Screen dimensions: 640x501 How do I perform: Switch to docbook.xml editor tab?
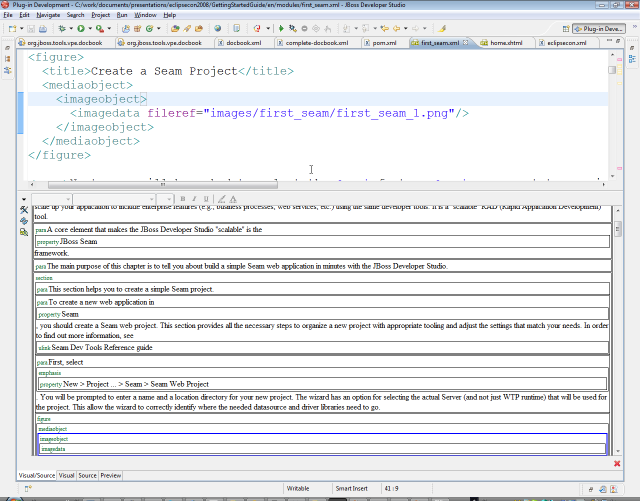point(243,43)
